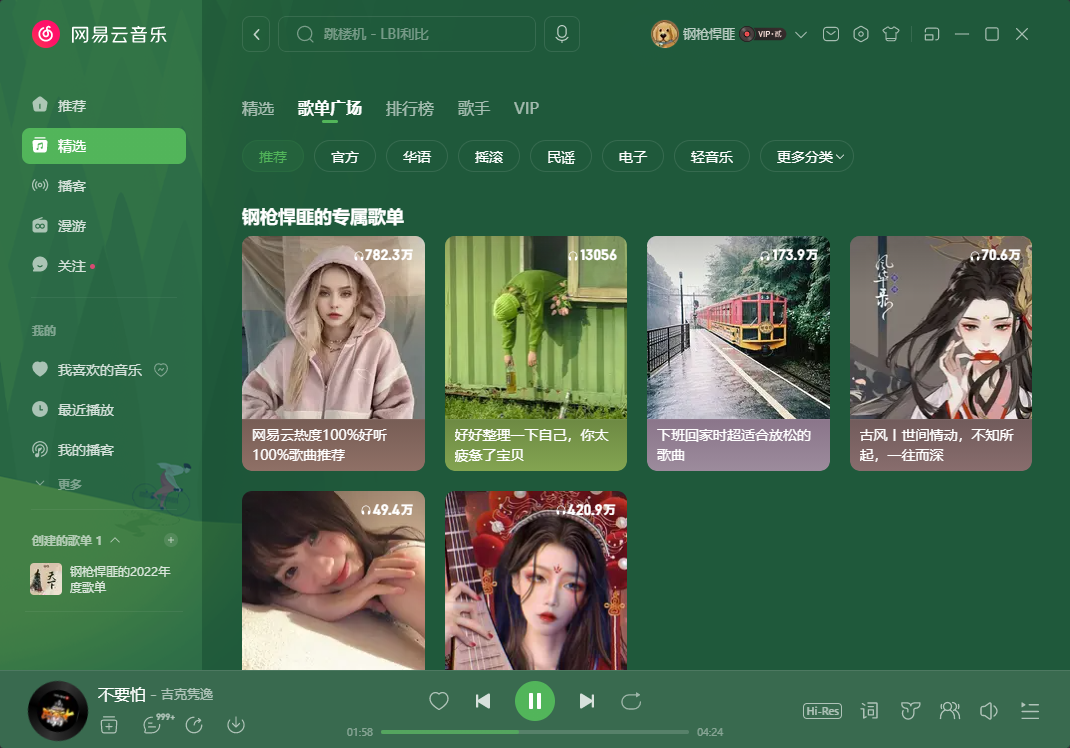
Task: Open the listen together icon
Action: (x=950, y=711)
